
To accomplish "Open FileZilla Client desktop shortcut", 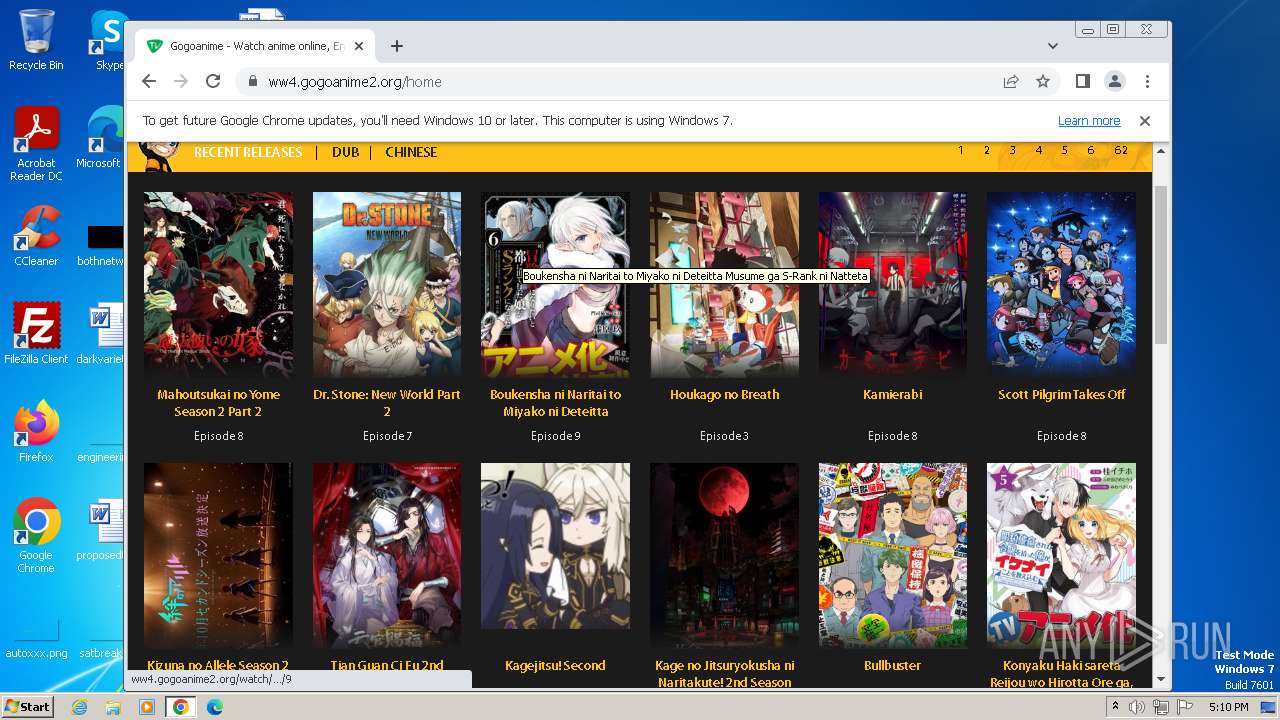I will [36, 334].
